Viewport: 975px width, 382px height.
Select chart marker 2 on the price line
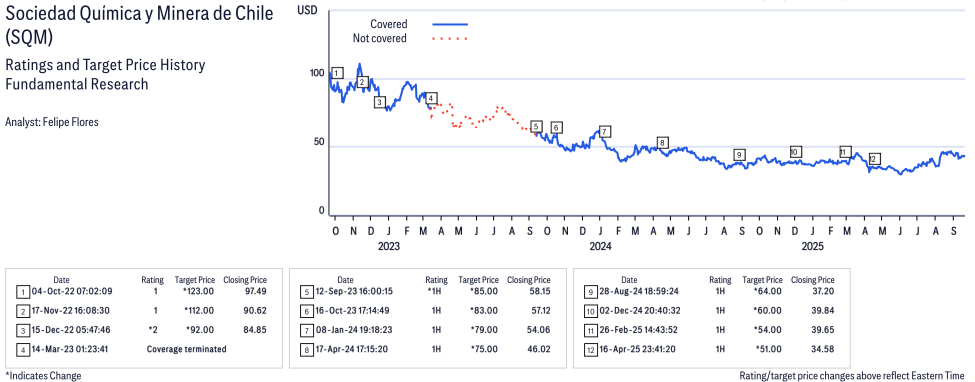click(362, 82)
